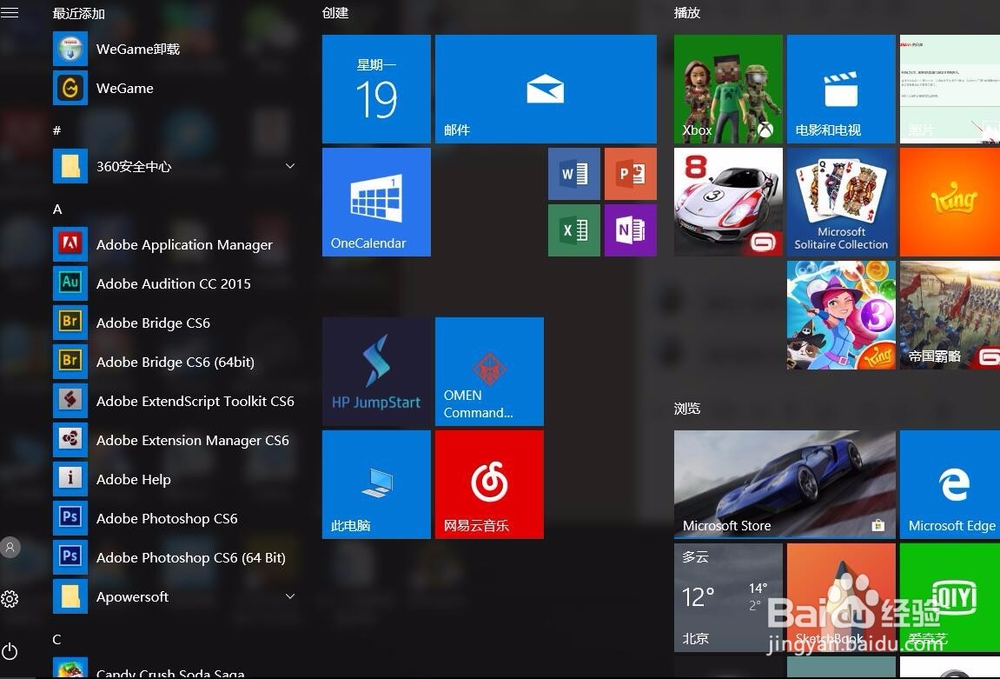1000x679 pixels.
Task: Open Adobe Bridge CS6 (64bit)
Action: [x=175, y=361]
